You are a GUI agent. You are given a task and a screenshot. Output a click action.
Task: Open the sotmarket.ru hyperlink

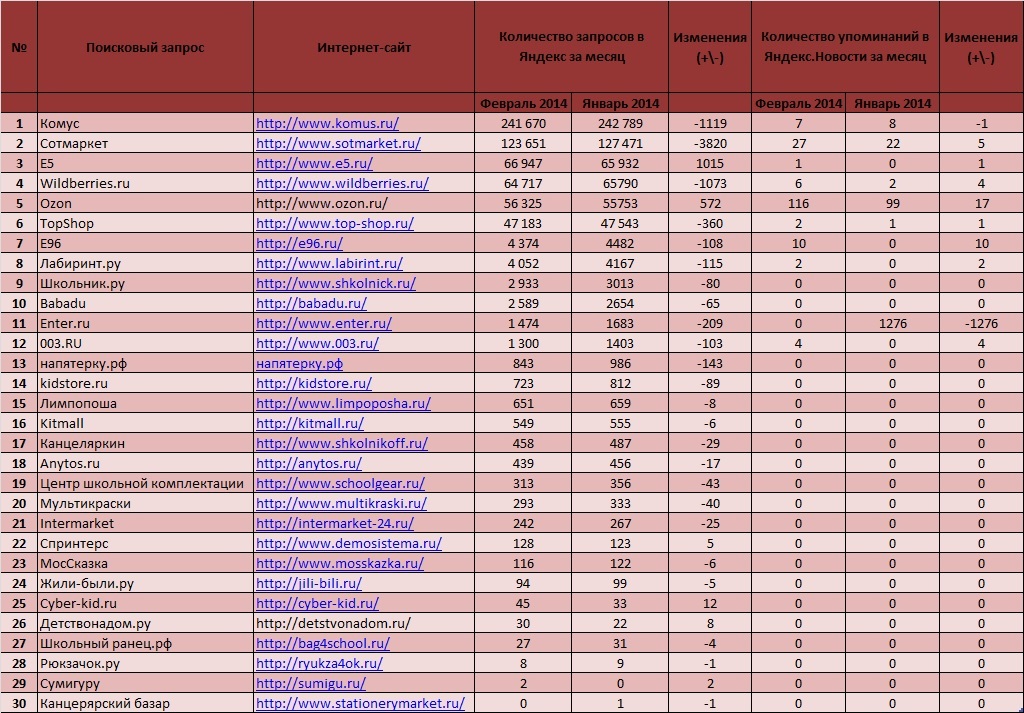click(x=338, y=144)
